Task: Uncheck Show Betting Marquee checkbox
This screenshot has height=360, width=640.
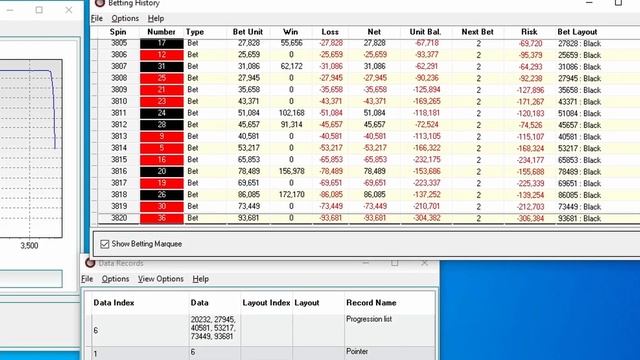Action: click(104, 244)
